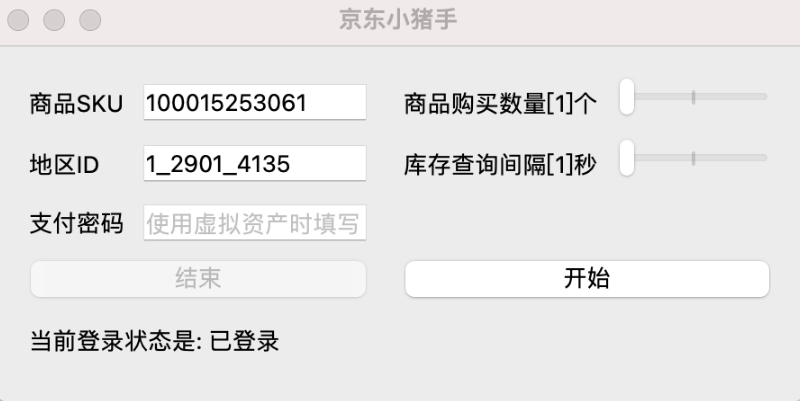This screenshot has width=800, height=401.
Task: Zoom the window with the third title button
Action: 90,20
